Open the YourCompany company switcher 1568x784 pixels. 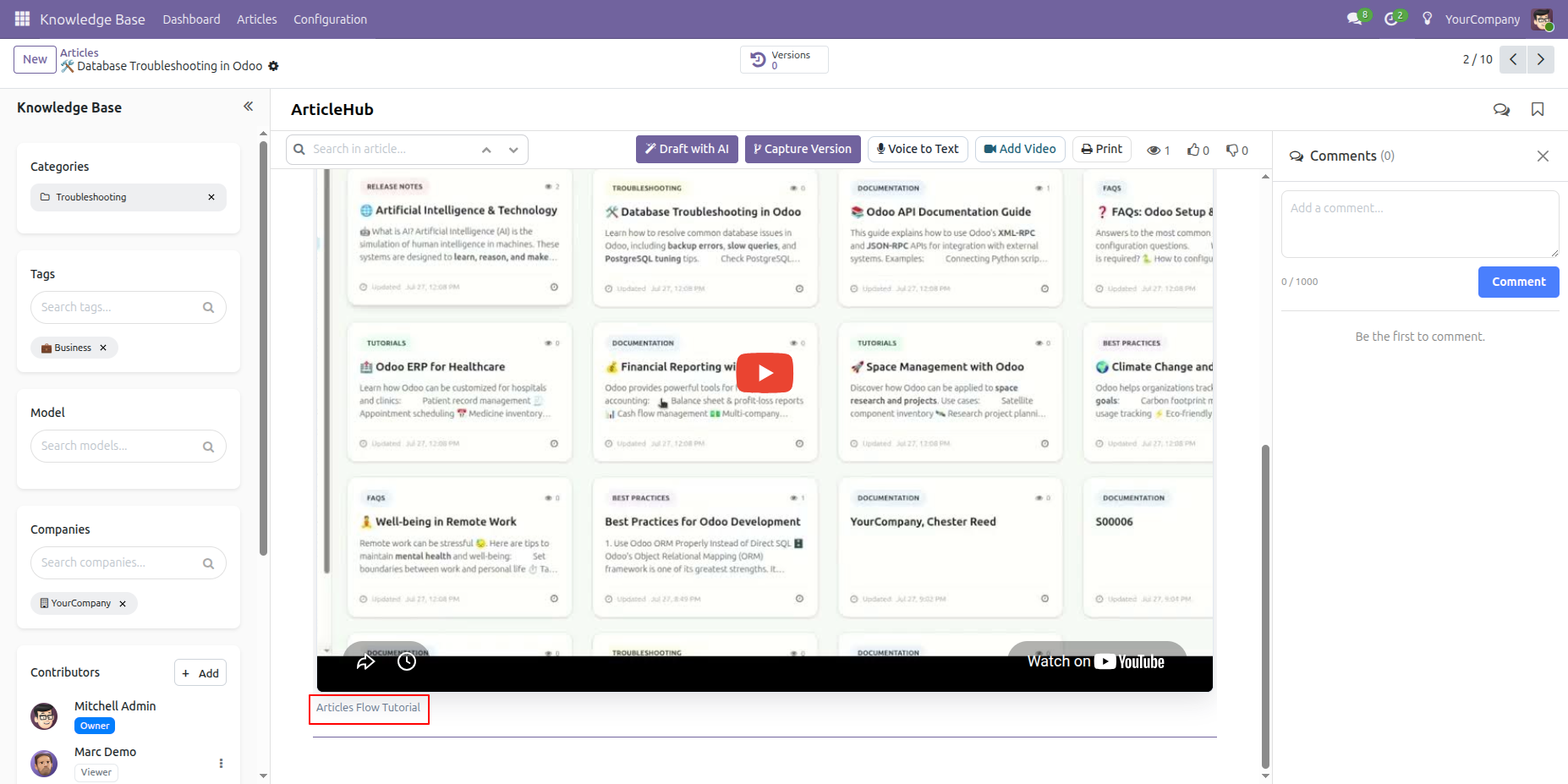[x=1482, y=19]
